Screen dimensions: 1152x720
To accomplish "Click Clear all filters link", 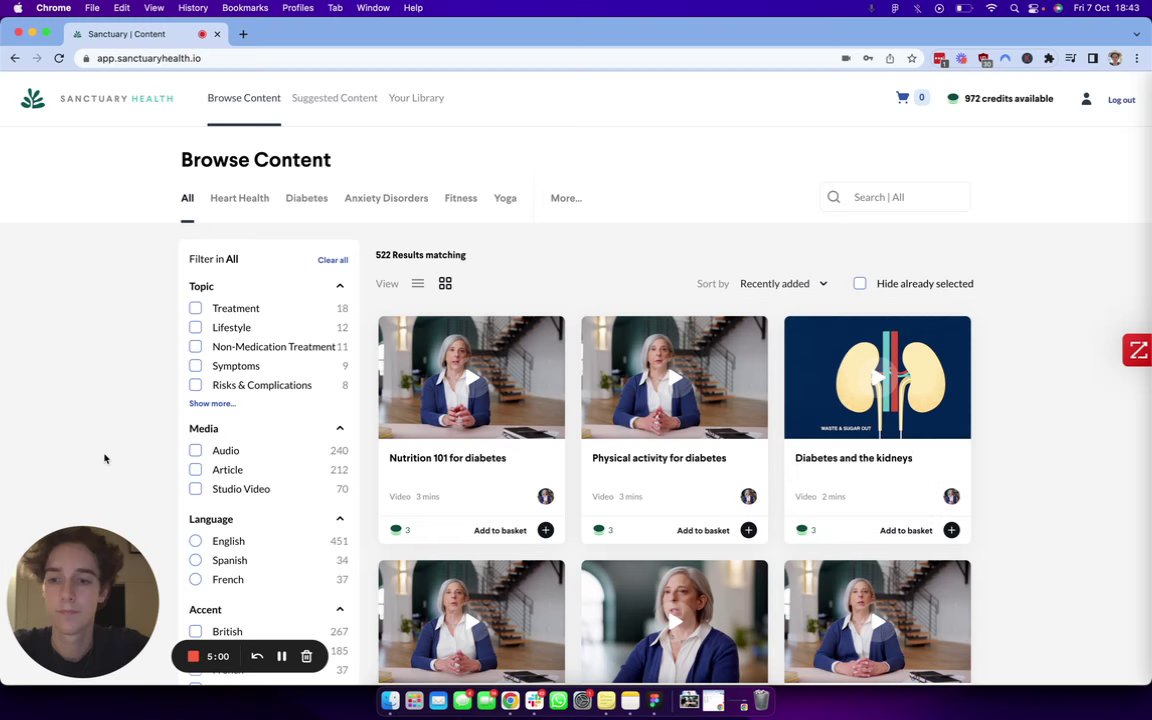I will click(x=333, y=260).
